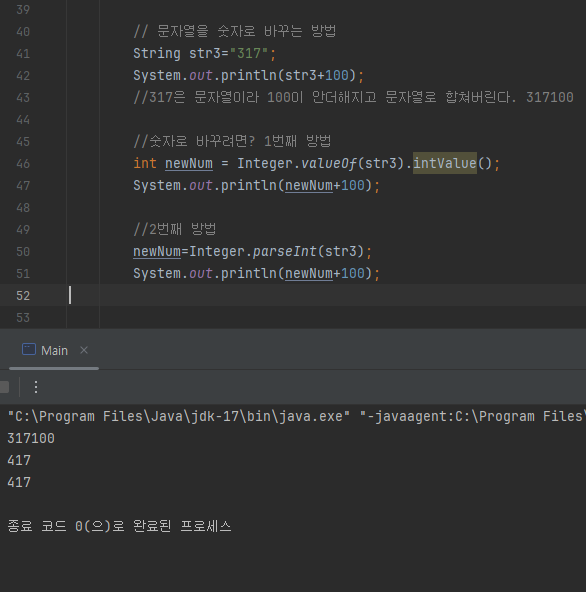Click the int keyword on line 46
Screen dimensions: 586x592
point(145,163)
